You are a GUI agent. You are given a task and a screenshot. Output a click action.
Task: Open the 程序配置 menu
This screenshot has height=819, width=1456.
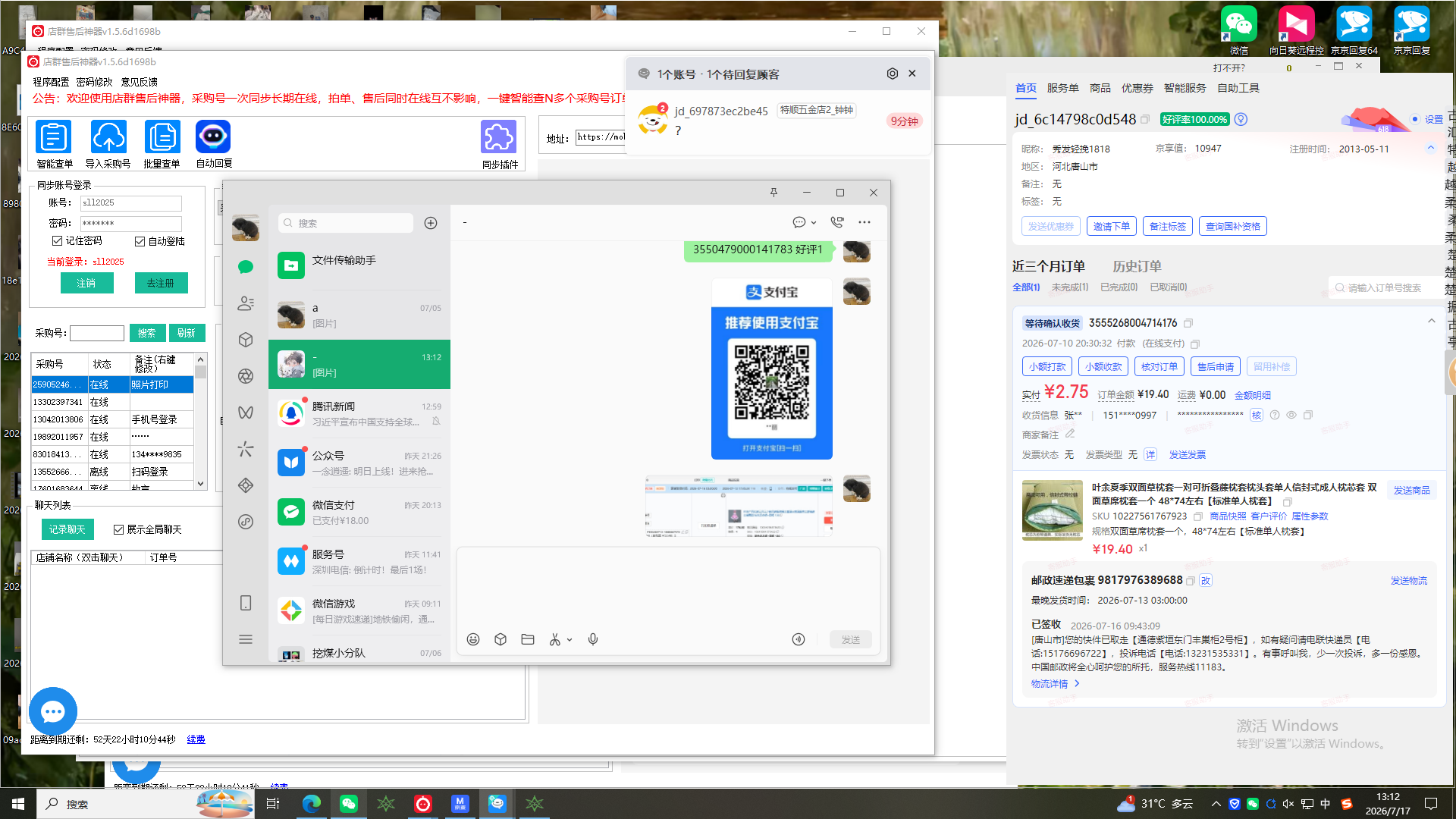click(51, 82)
